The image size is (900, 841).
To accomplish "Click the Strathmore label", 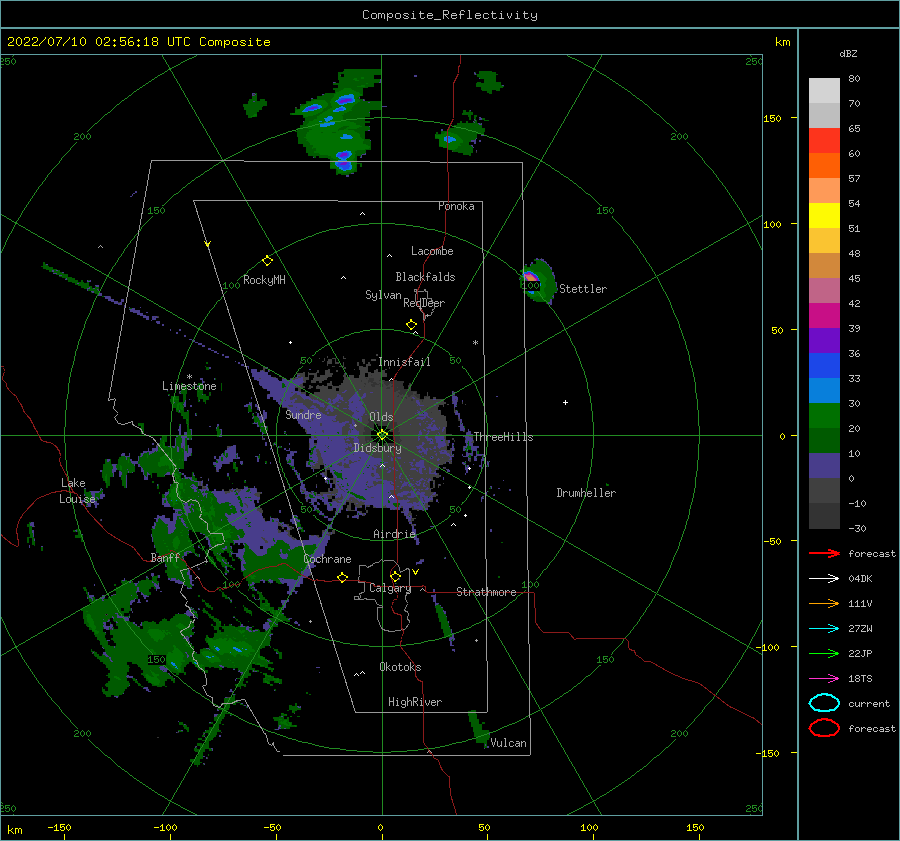I will [x=486, y=592].
